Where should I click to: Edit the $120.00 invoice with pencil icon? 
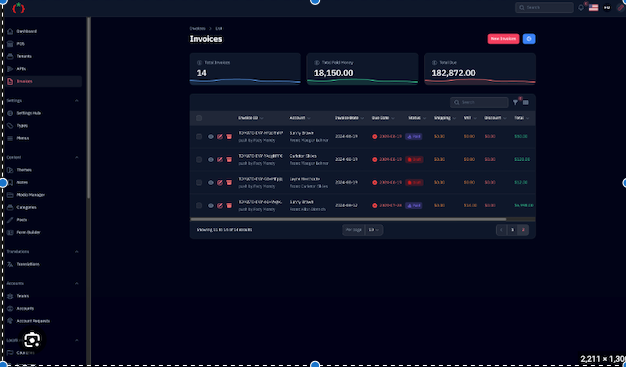point(220,159)
